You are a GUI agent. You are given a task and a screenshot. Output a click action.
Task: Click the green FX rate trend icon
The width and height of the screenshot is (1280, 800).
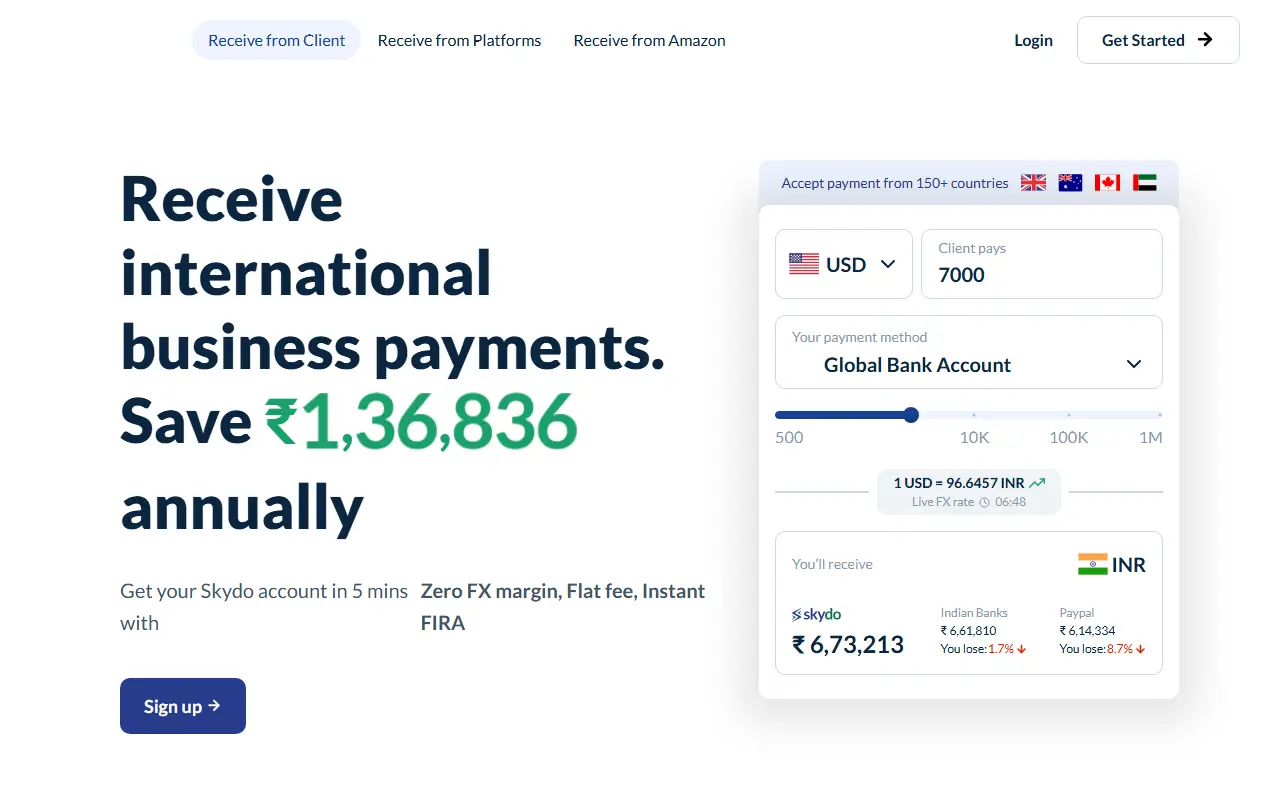[x=1037, y=483]
